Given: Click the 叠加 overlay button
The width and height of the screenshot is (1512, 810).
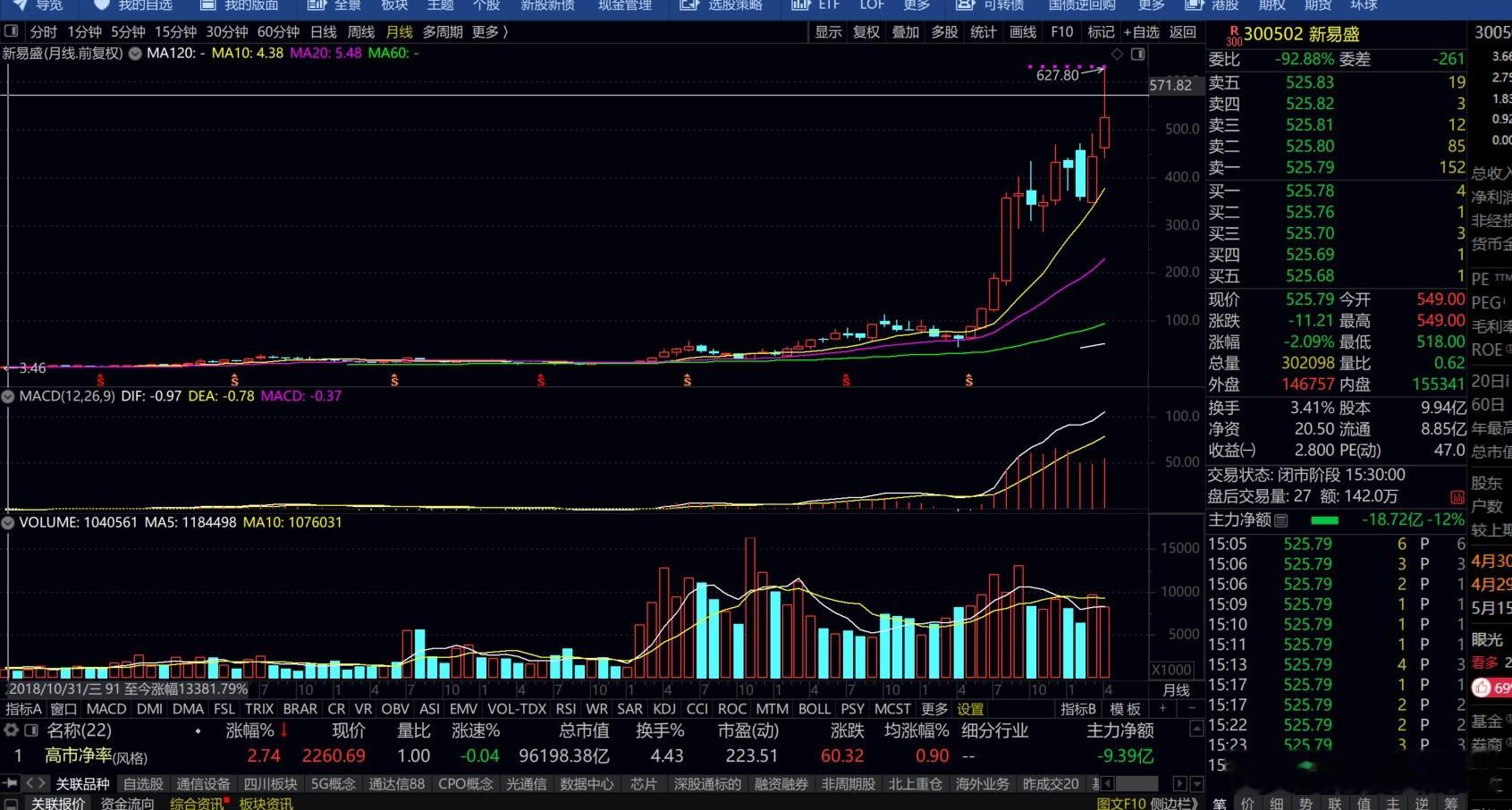Looking at the screenshot, I should click(x=905, y=32).
